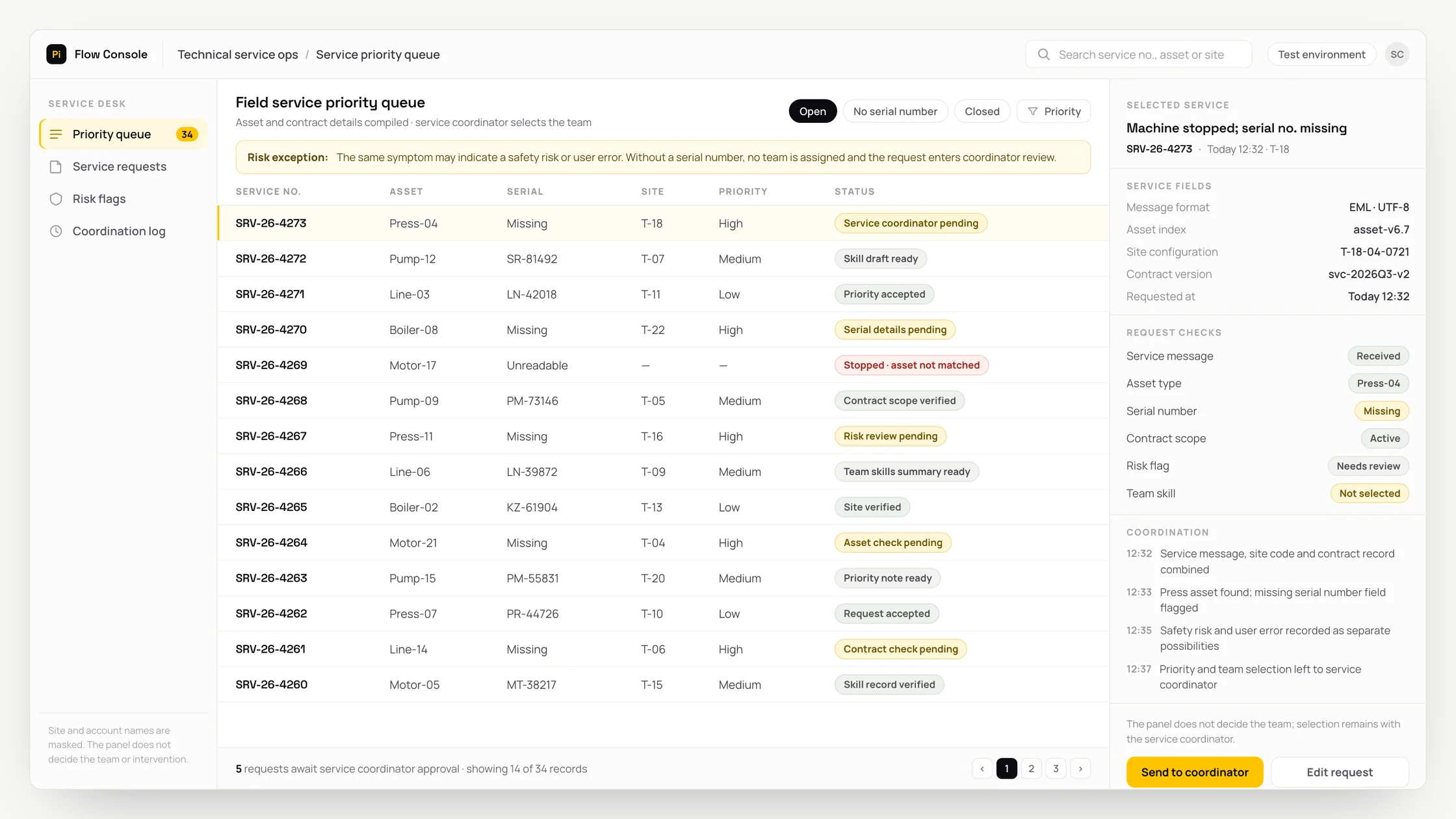Select row SRV-26-4263
This screenshot has width=1456, height=819.
(x=663, y=578)
